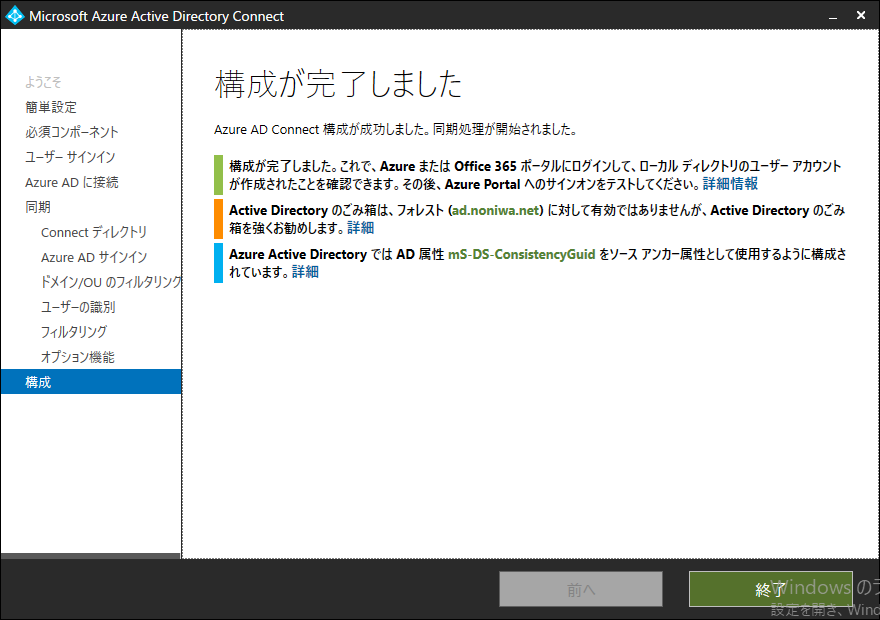The width and height of the screenshot is (880, 620).
Task: Select ユーザー サインイン in sidebar
Action: 70,157
